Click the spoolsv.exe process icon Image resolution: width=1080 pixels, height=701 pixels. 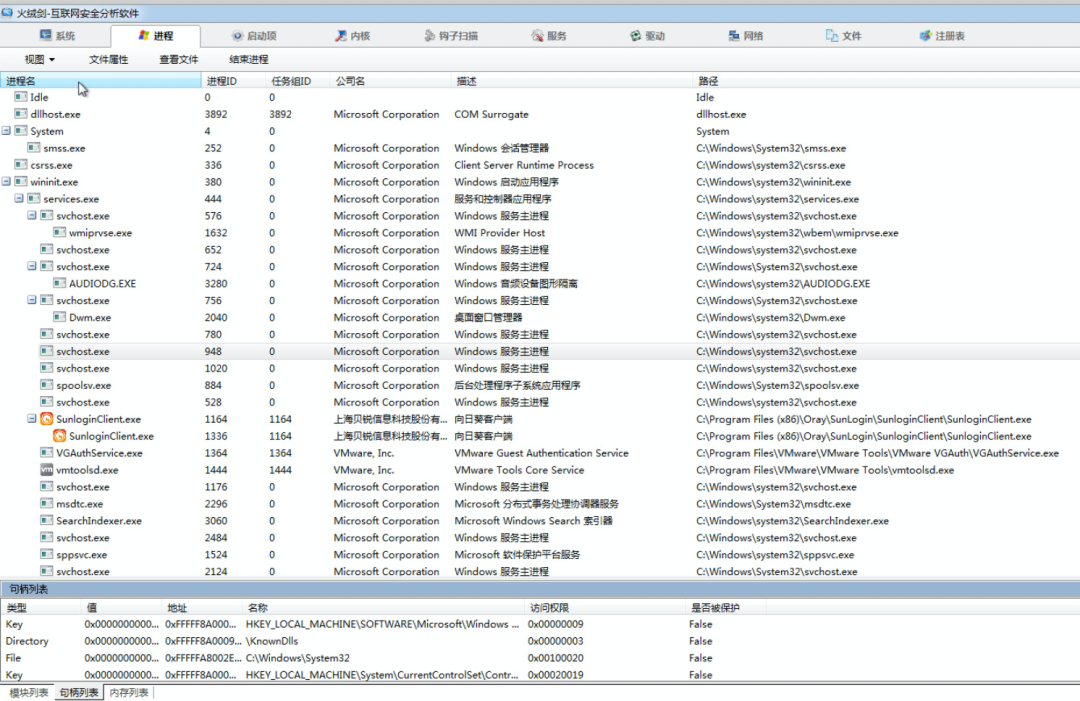(46, 385)
